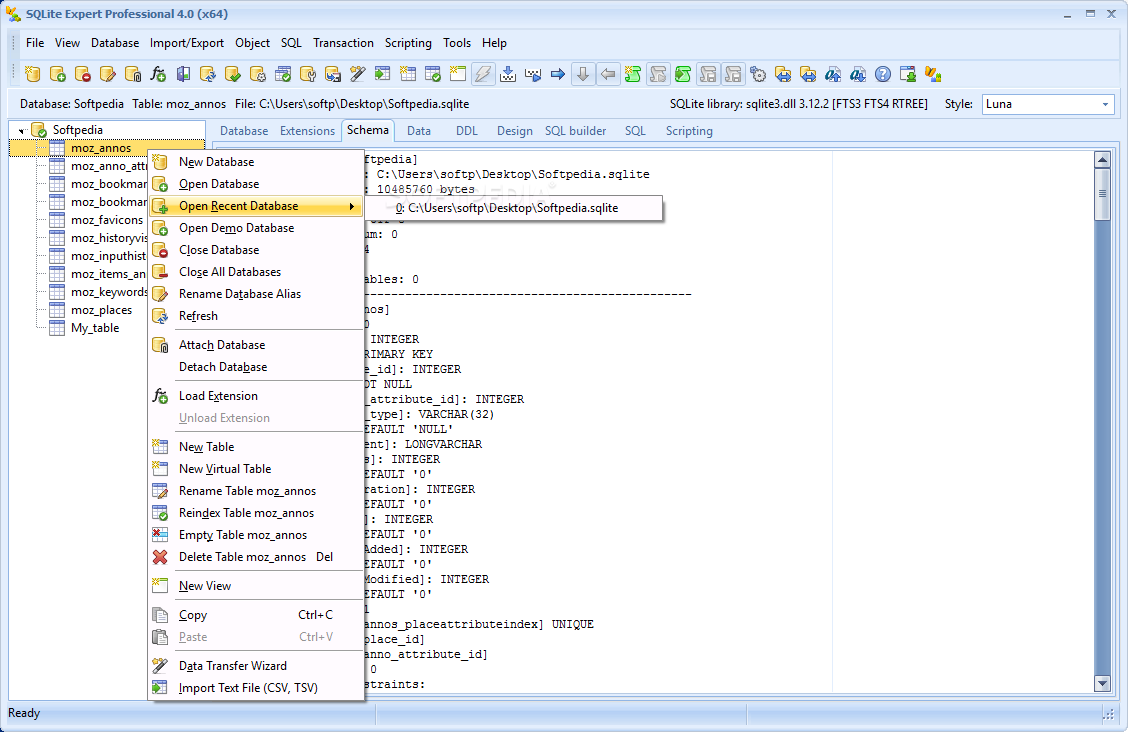
Task: Open the Import/Export menu
Action: pyautogui.click(x=186, y=43)
